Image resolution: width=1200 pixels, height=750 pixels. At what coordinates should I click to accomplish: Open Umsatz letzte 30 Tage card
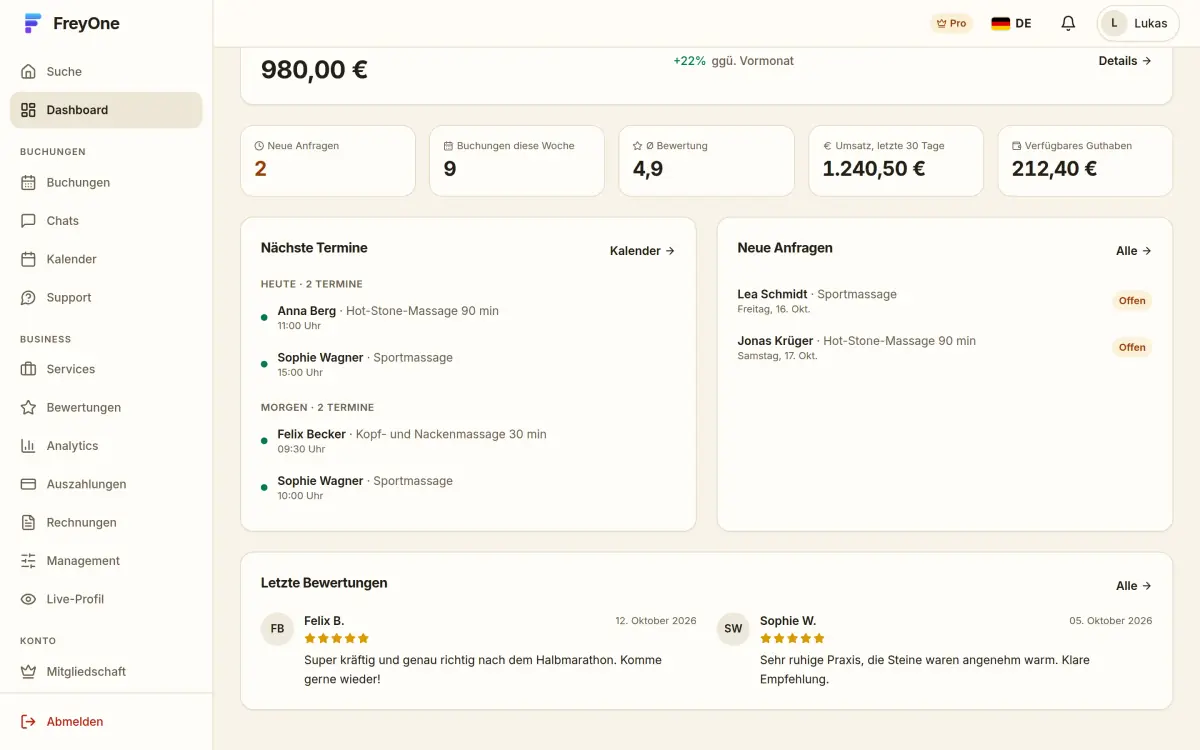[896, 161]
